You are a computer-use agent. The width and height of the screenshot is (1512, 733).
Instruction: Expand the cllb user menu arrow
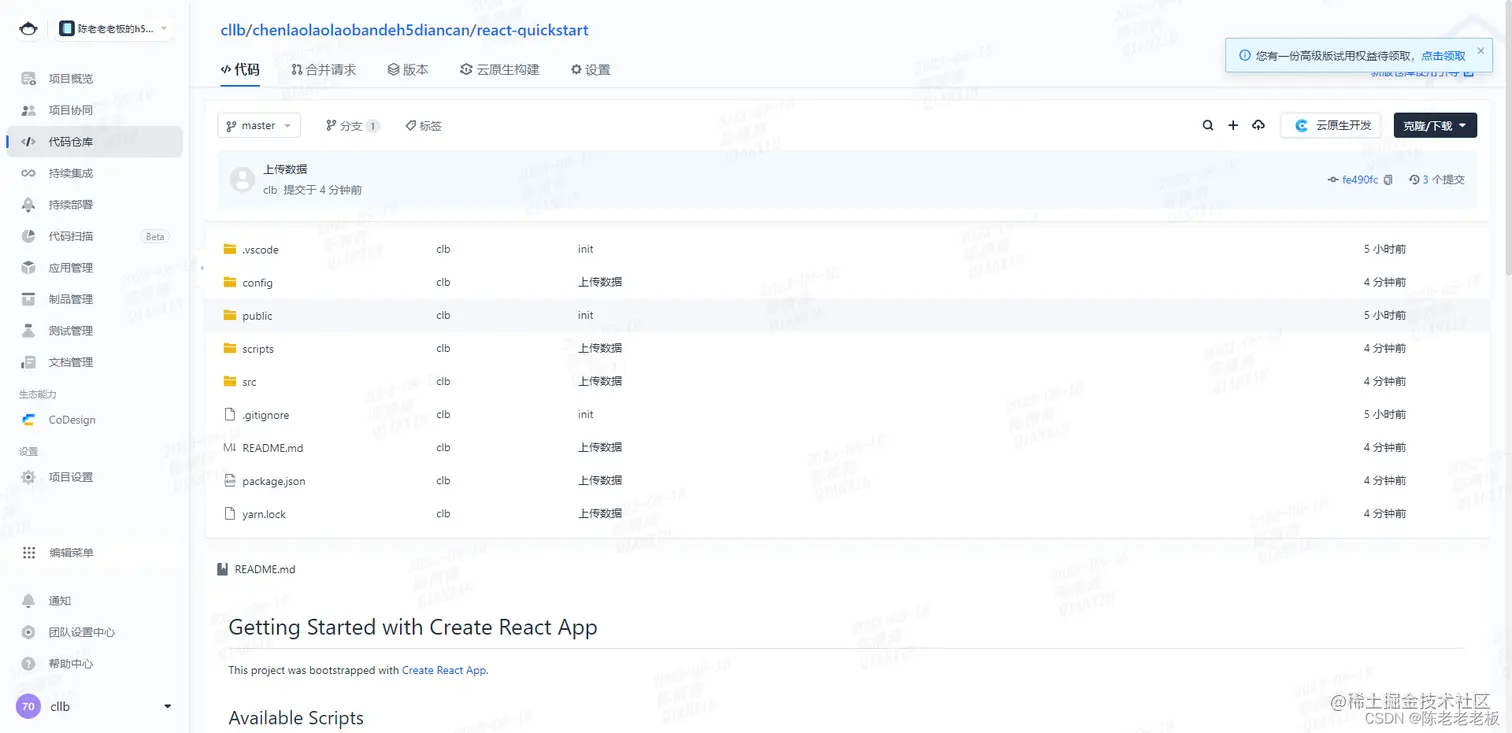pos(167,707)
